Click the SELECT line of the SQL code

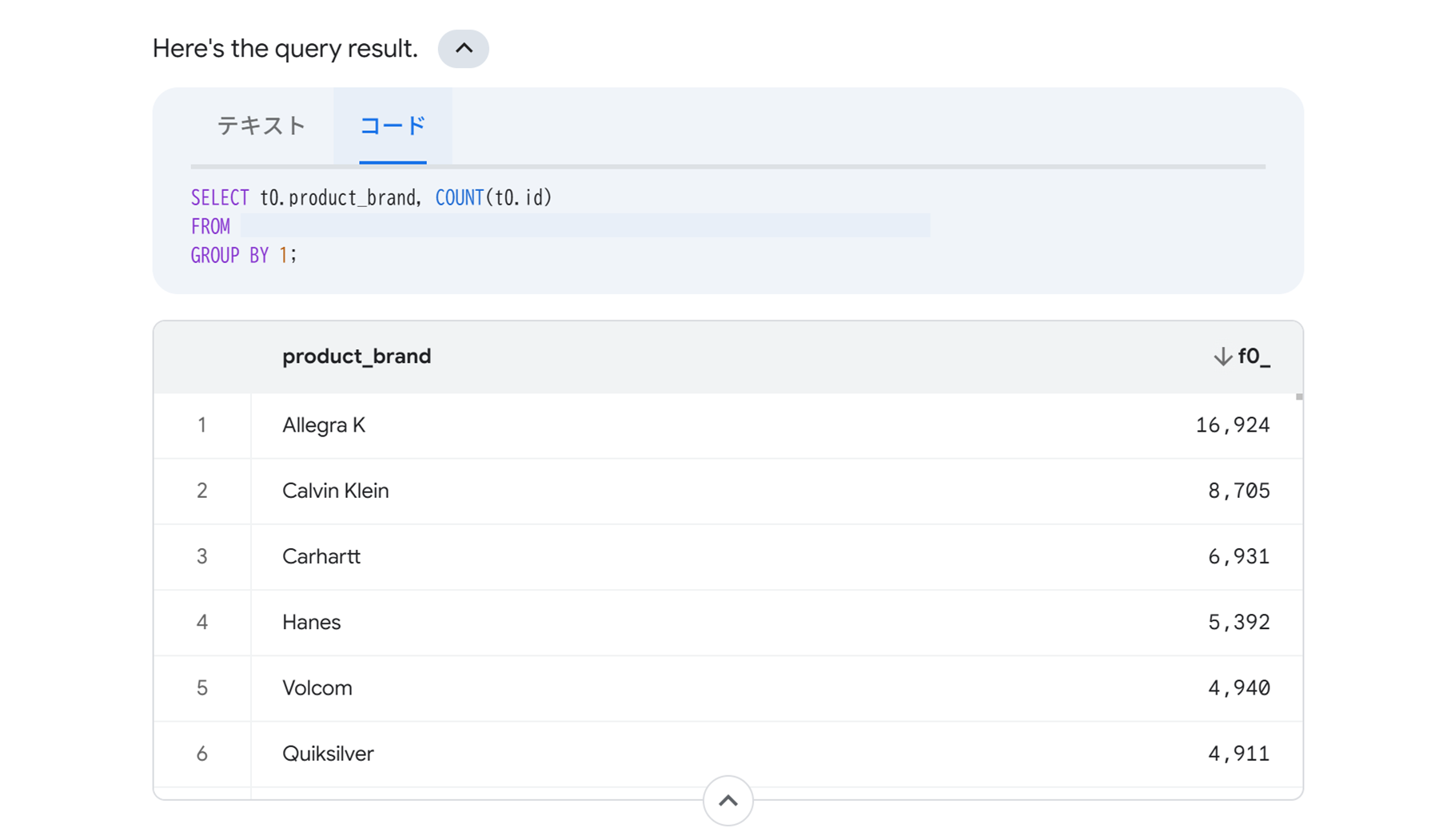[372, 197]
